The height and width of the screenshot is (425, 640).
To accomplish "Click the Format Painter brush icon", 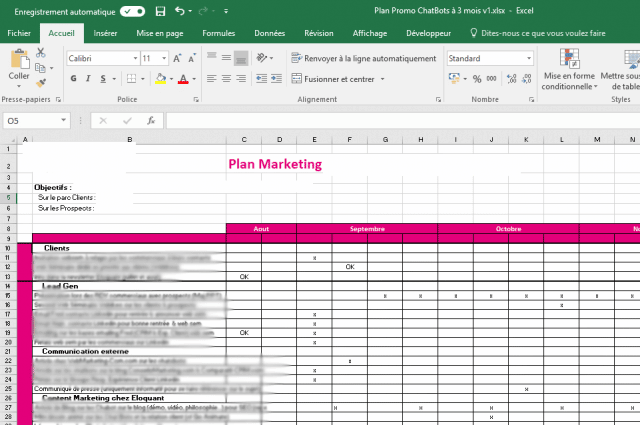I will click(x=40, y=84).
